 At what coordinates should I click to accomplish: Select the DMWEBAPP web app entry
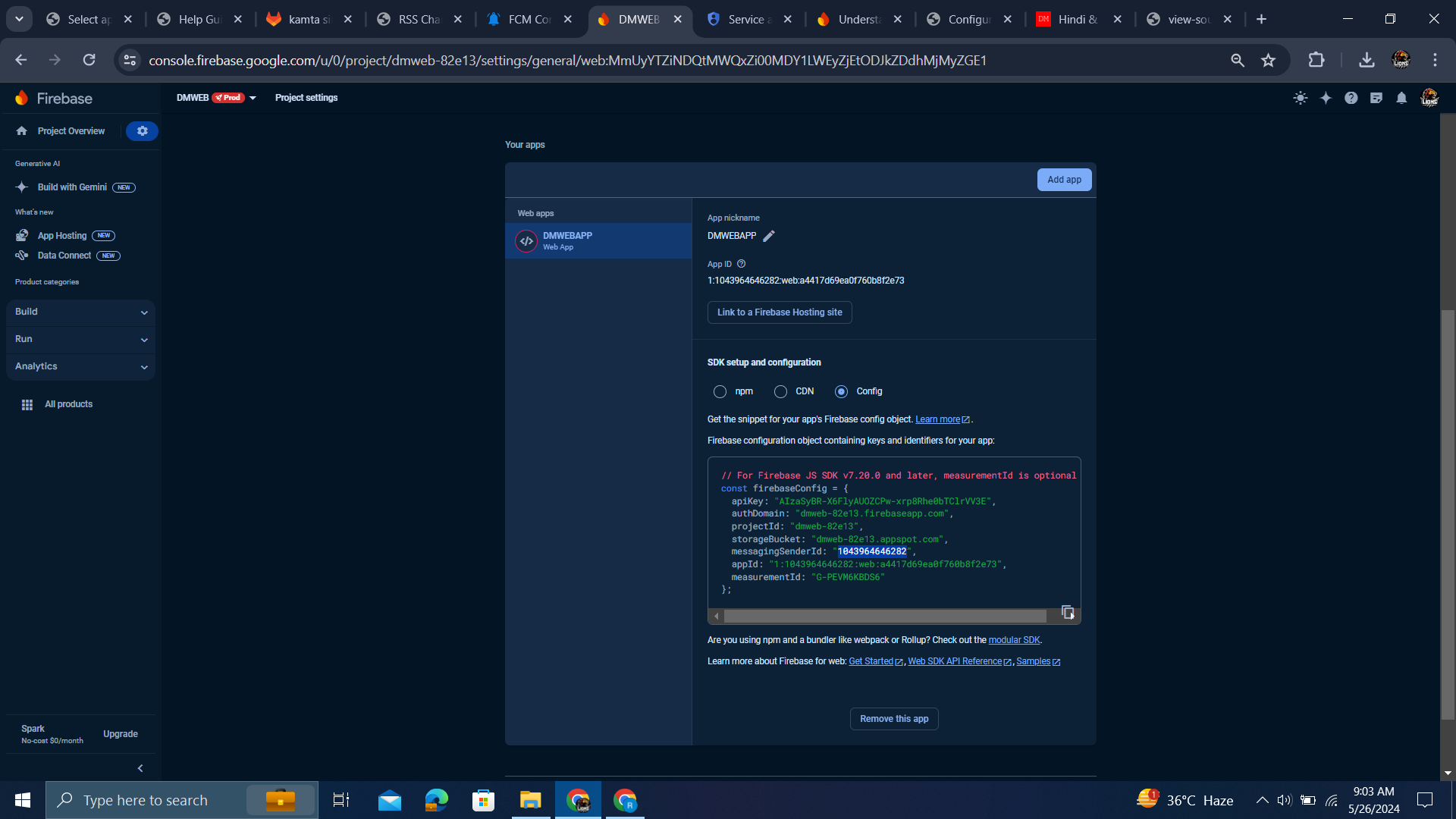[x=598, y=241]
